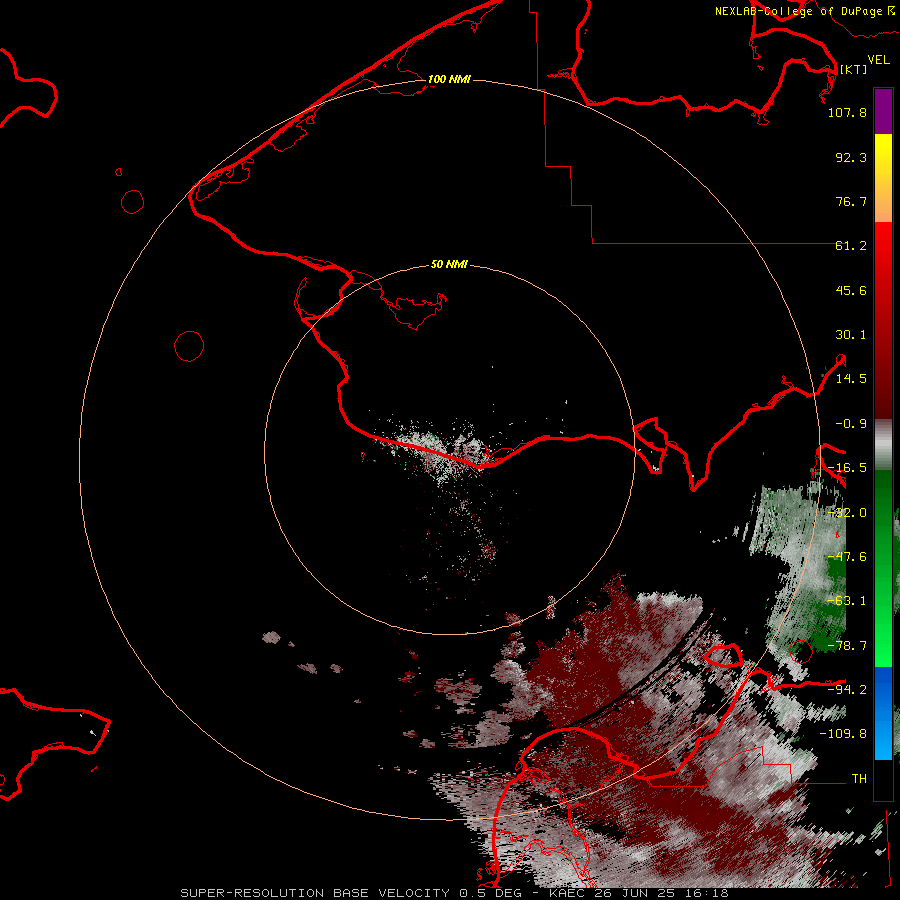This screenshot has height=900, width=900.
Task: Click the blue segment of velocity color bar
Action: 883,713
